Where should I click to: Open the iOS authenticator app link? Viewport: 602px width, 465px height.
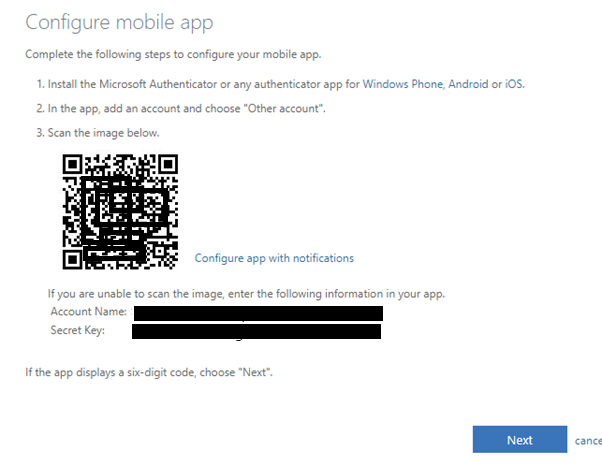[x=514, y=84]
